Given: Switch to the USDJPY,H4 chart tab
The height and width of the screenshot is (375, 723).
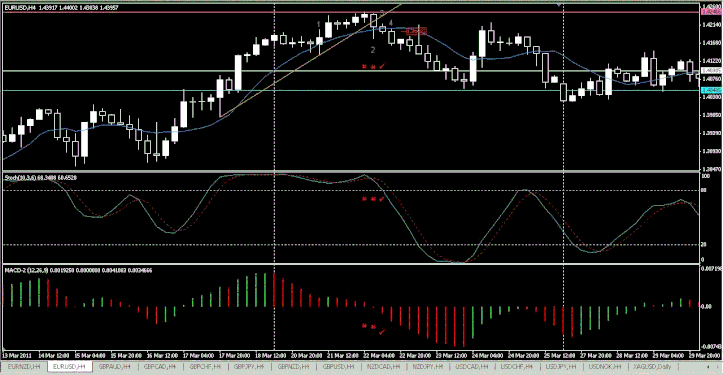Looking at the screenshot, I should 561,367.
